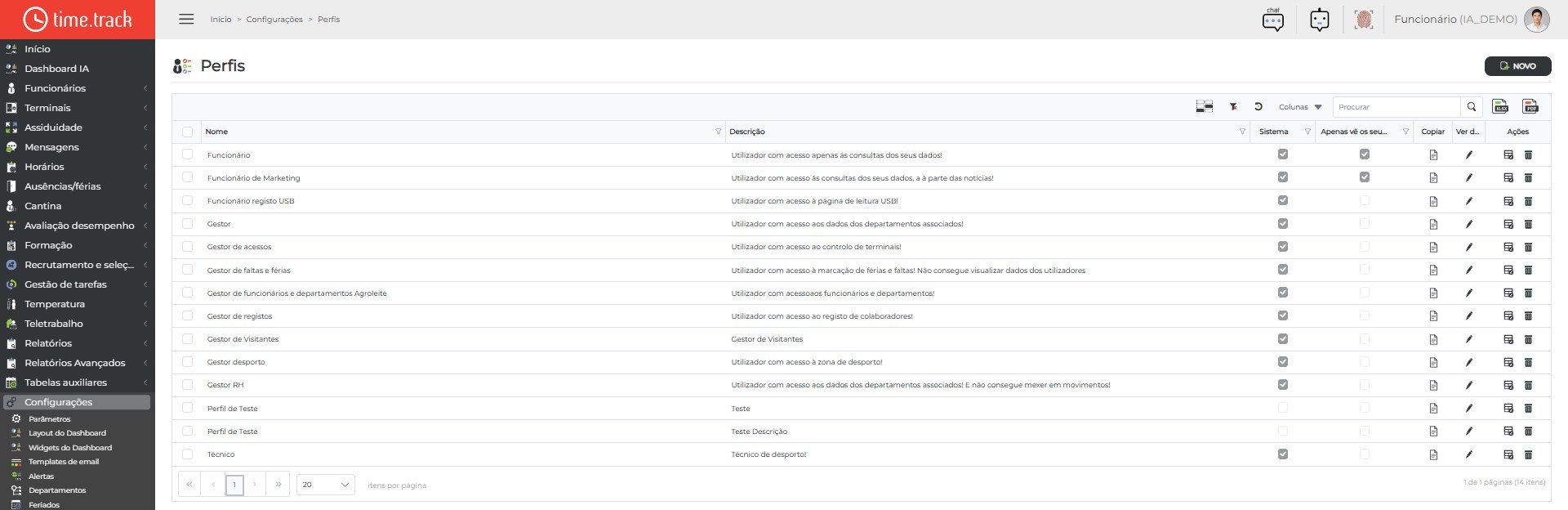Screen dimensions: 1568x510
Task: Sort by the Nome column header
Action: click(x=216, y=132)
